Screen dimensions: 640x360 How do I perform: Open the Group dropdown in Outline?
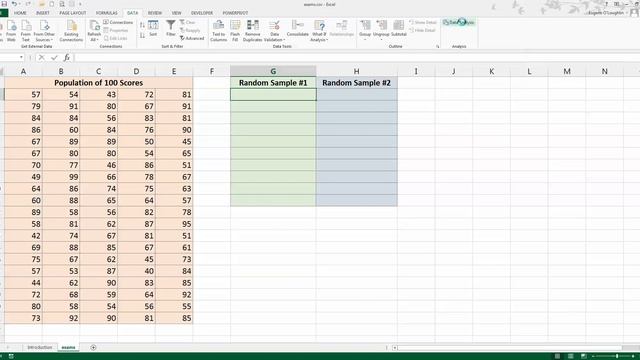click(x=365, y=30)
